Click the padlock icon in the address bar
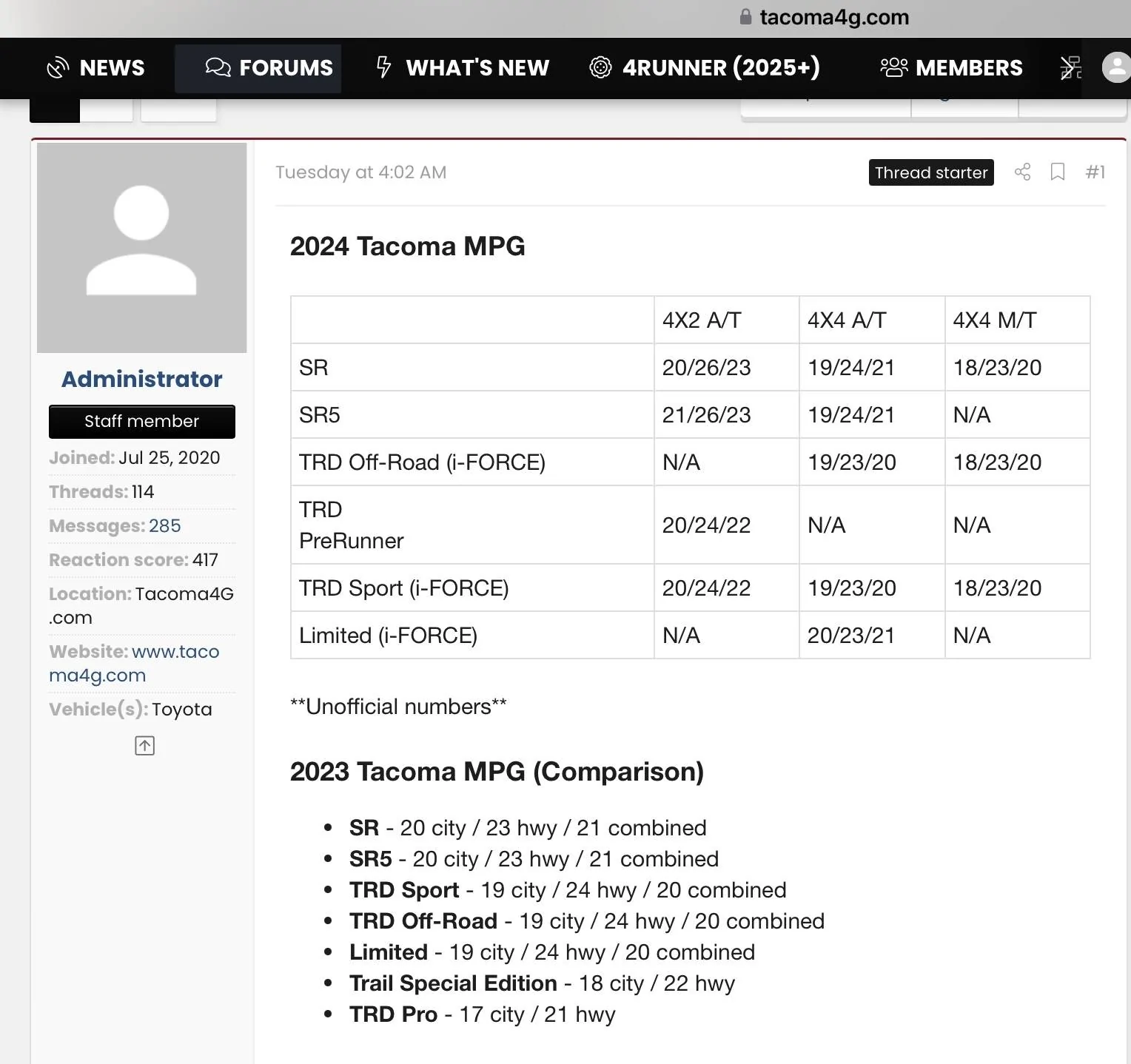Screen dimensions: 1131x1064 tap(745, 17)
